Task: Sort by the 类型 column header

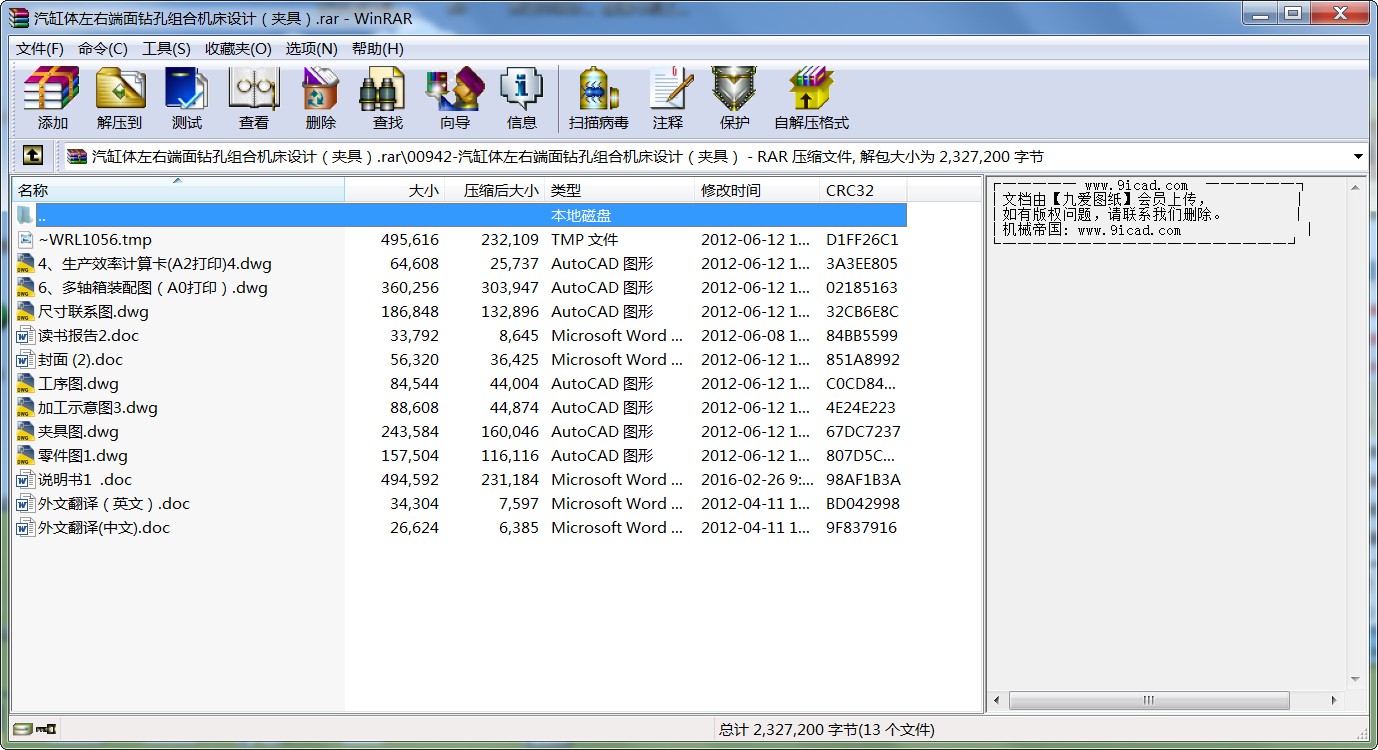Action: click(619, 190)
